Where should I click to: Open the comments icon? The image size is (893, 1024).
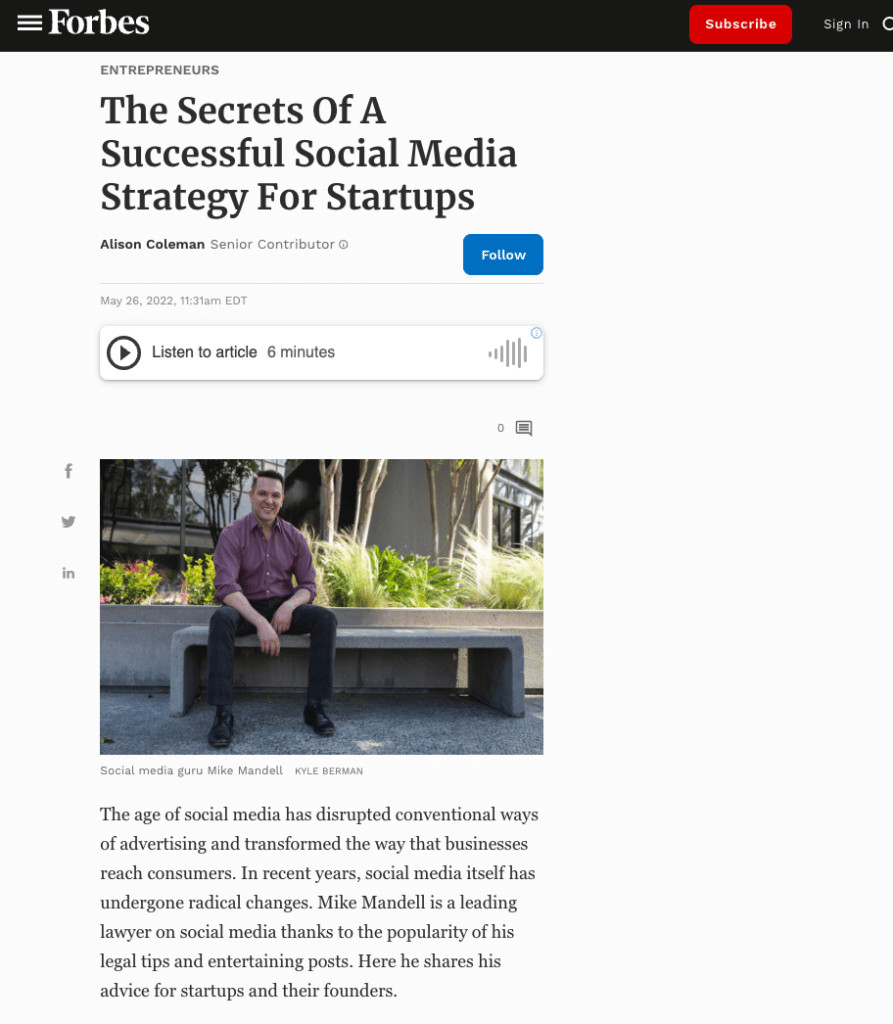[524, 428]
